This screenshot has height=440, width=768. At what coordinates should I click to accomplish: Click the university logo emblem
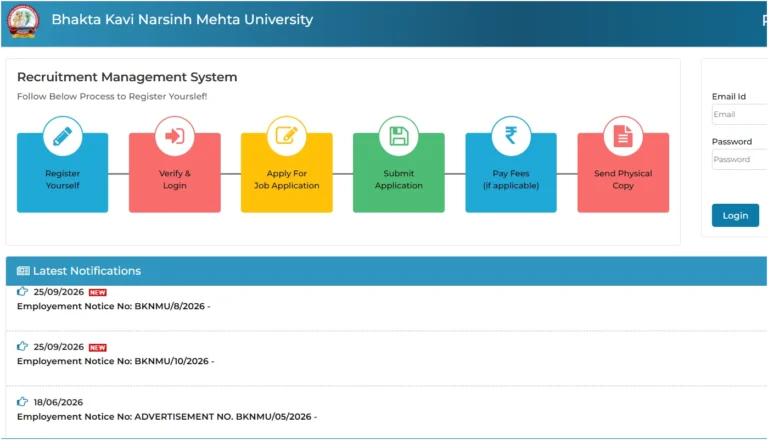(23, 21)
